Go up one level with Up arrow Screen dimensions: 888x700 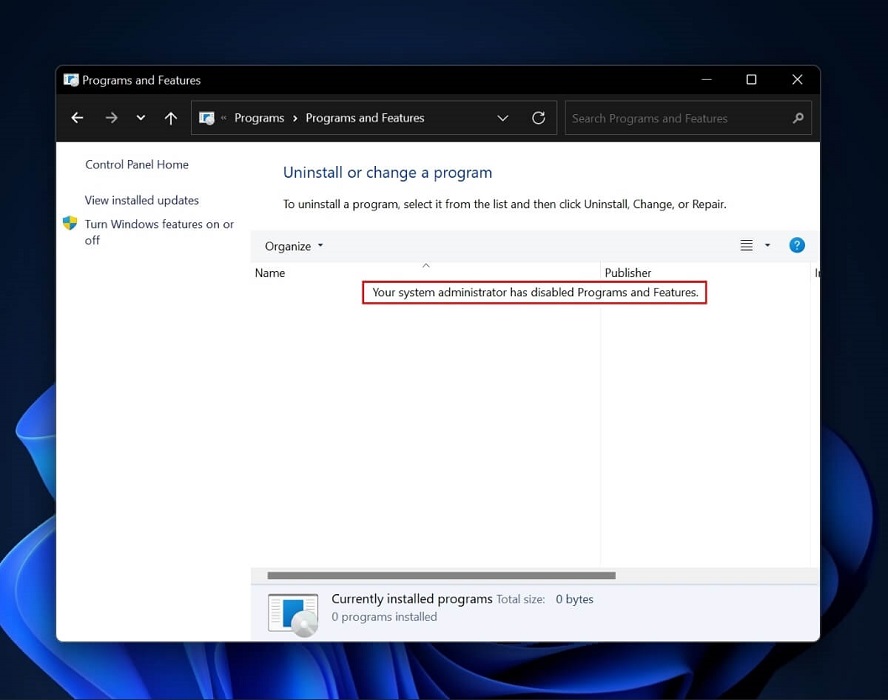click(x=171, y=118)
